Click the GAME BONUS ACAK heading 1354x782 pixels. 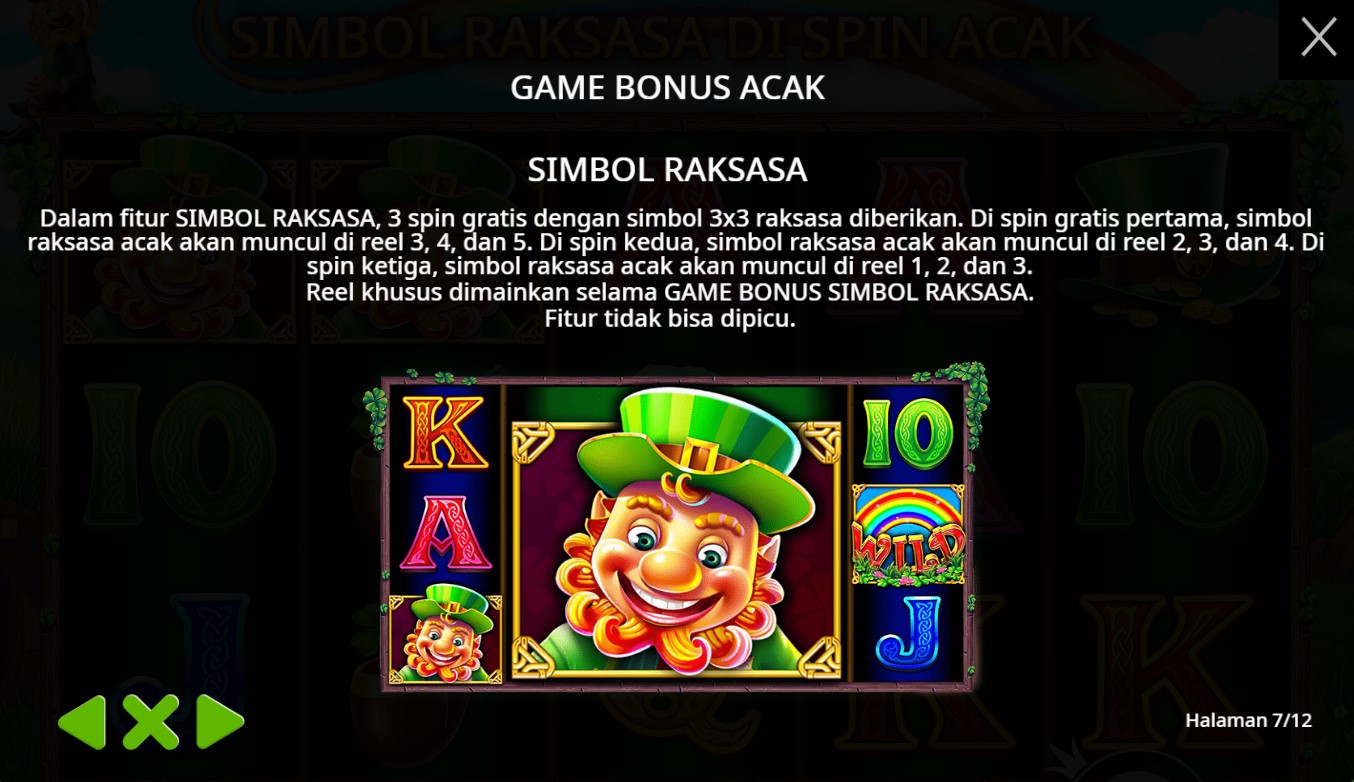click(668, 87)
